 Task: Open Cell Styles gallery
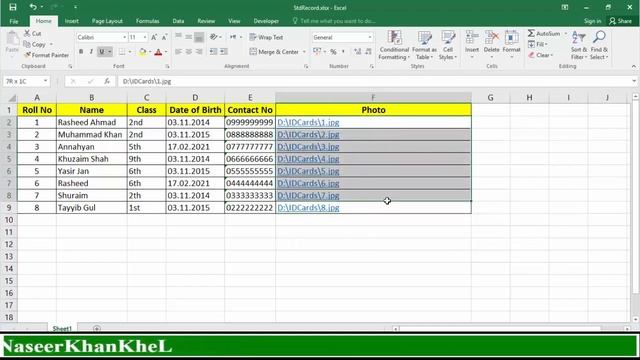448,45
